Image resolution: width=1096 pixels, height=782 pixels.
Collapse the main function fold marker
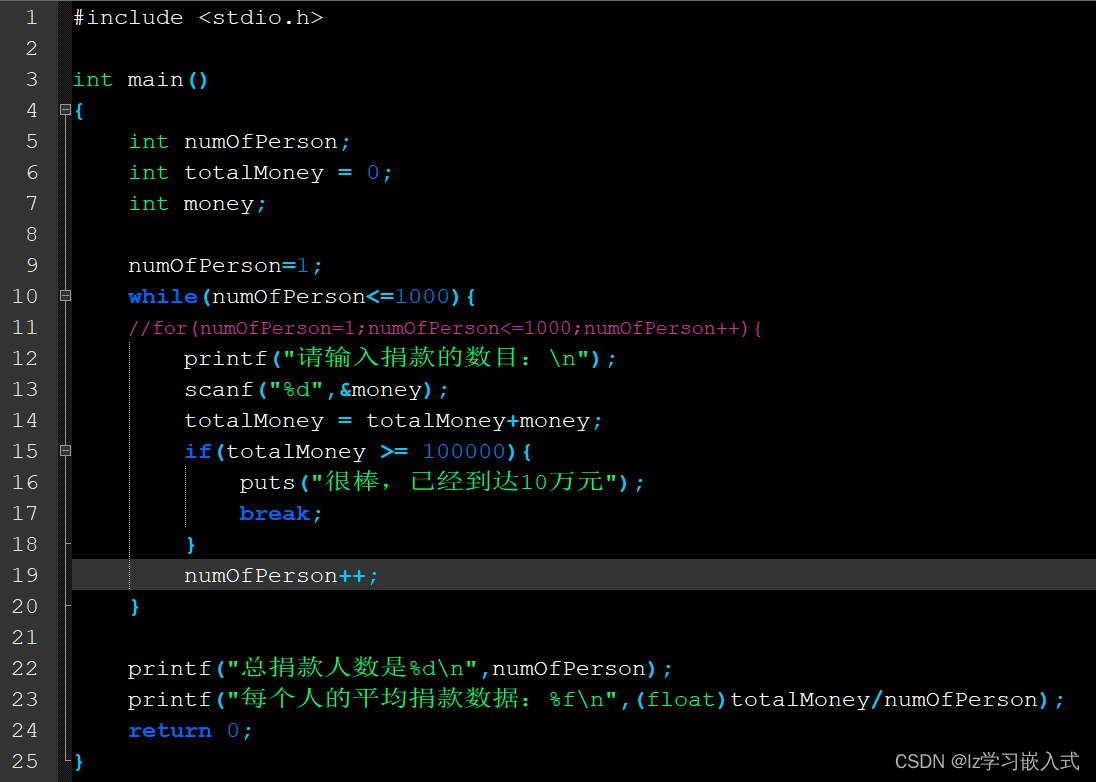63,110
